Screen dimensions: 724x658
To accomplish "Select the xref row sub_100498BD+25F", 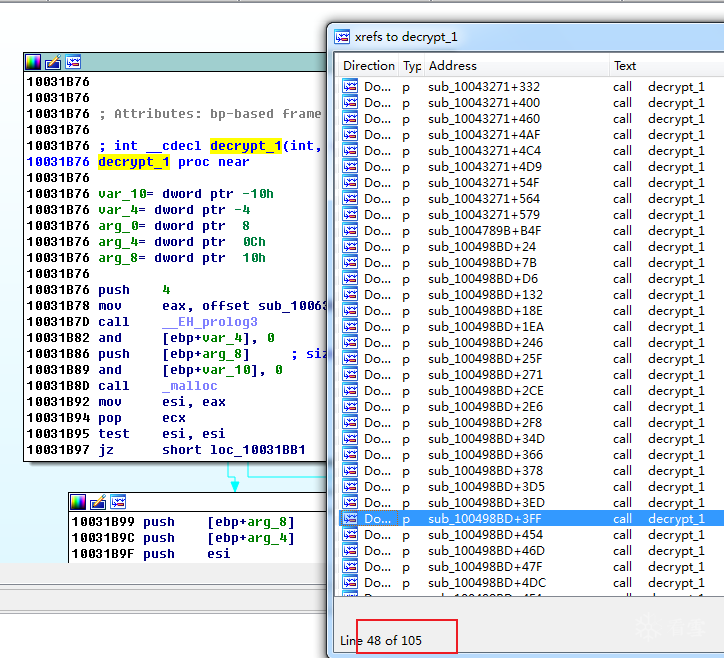I will tap(531, 359).
